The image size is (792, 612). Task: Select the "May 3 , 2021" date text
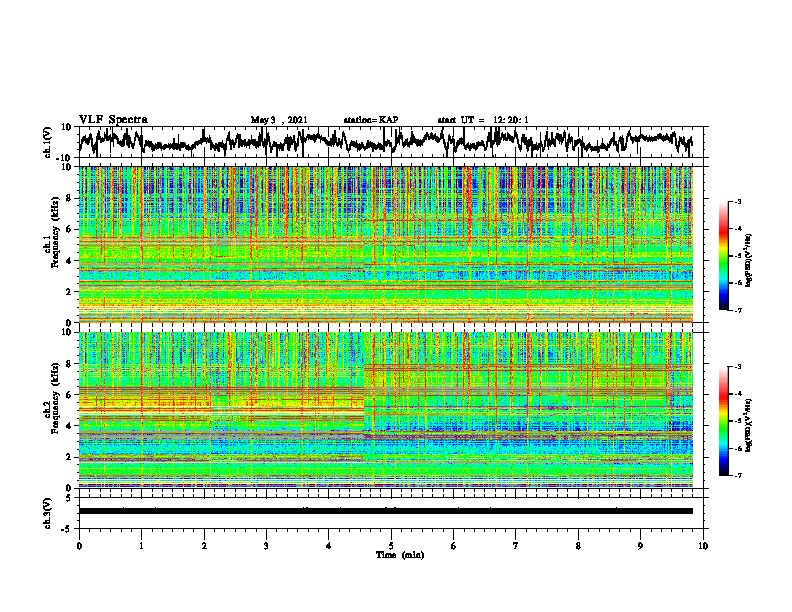point(279,120)
